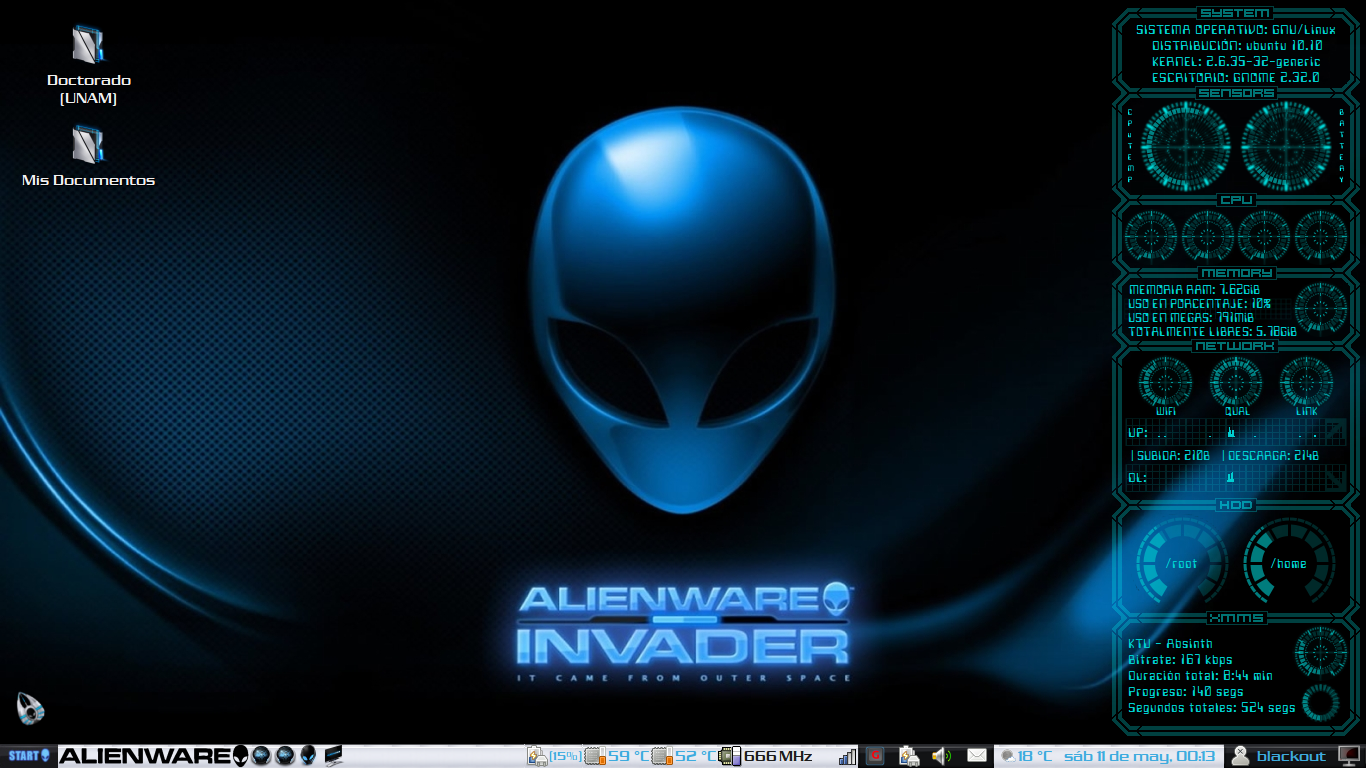This screenshot has width=1366, height=768.
Task: Open the 666 MHz CPU frequency applet
Action: pos(766,756)
